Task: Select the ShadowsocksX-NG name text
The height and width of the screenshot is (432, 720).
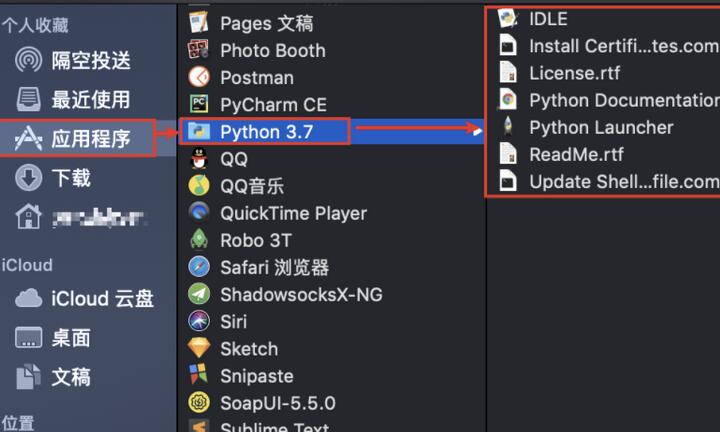Action: (301, 294)
